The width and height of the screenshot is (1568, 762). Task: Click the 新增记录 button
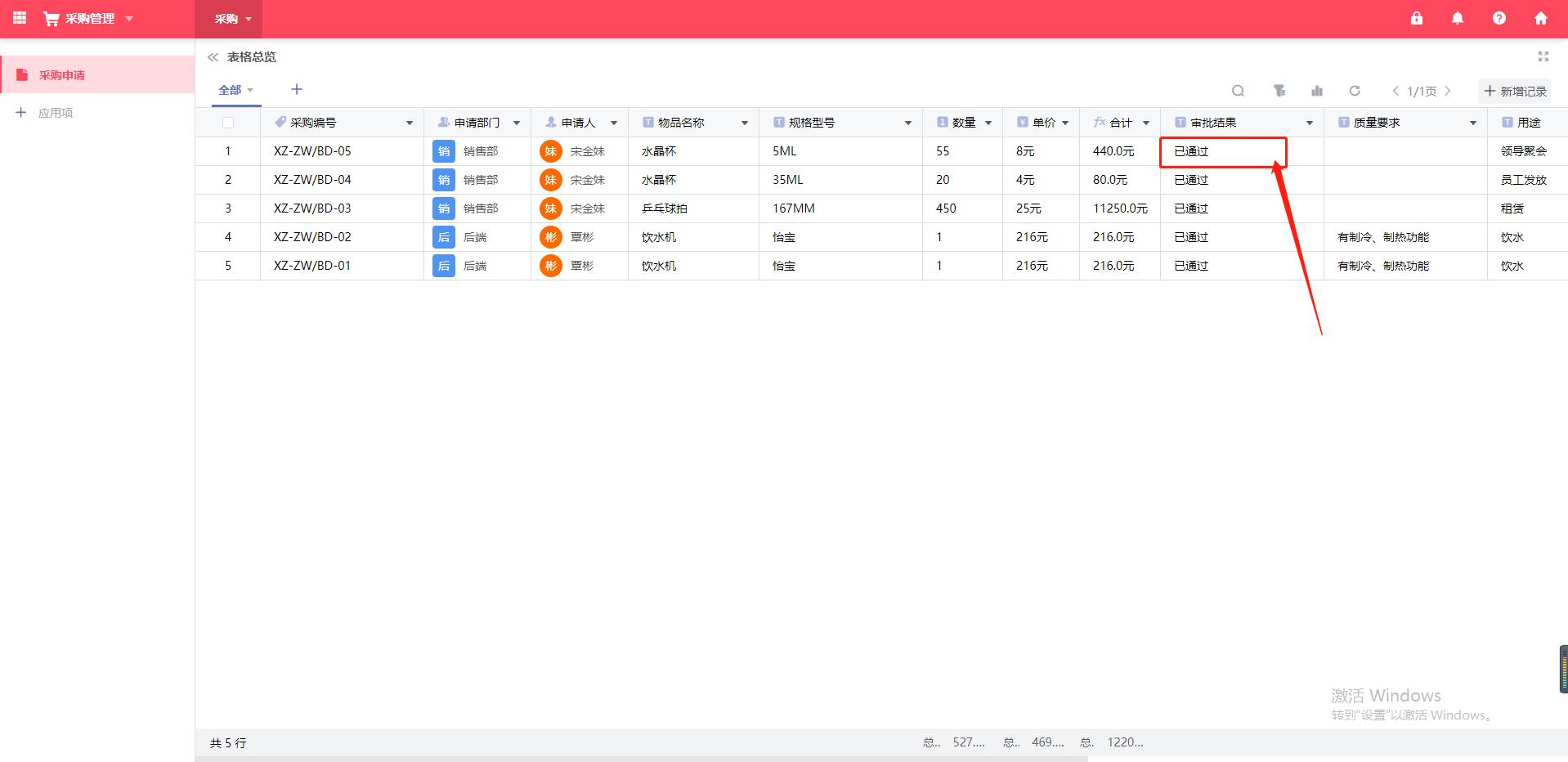[x=1515, y=91]
